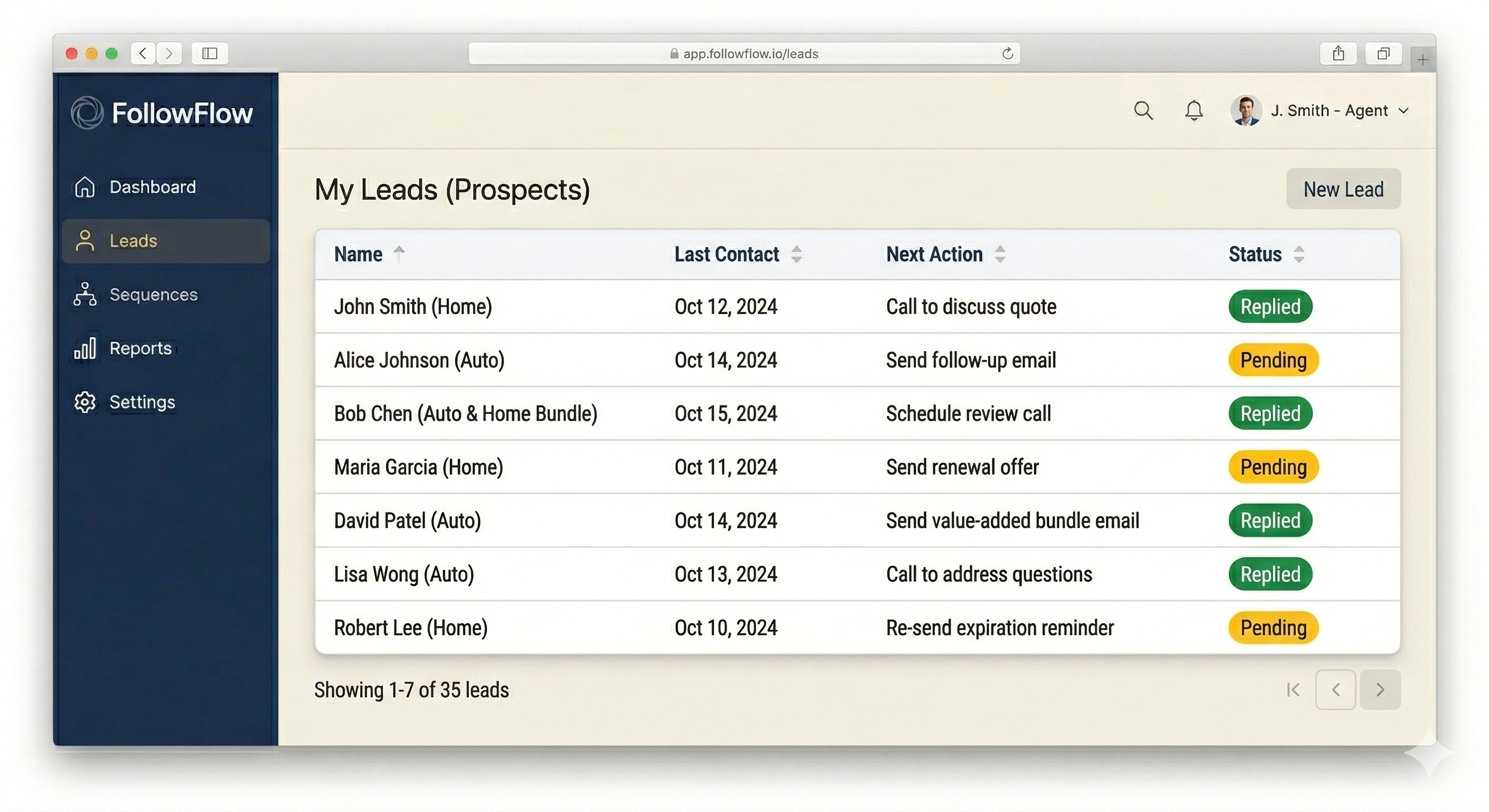This screenshot has height=812, width=1489.
Task: Click the 'My Leads (Prospects)' heading
Action: (452, 190)
